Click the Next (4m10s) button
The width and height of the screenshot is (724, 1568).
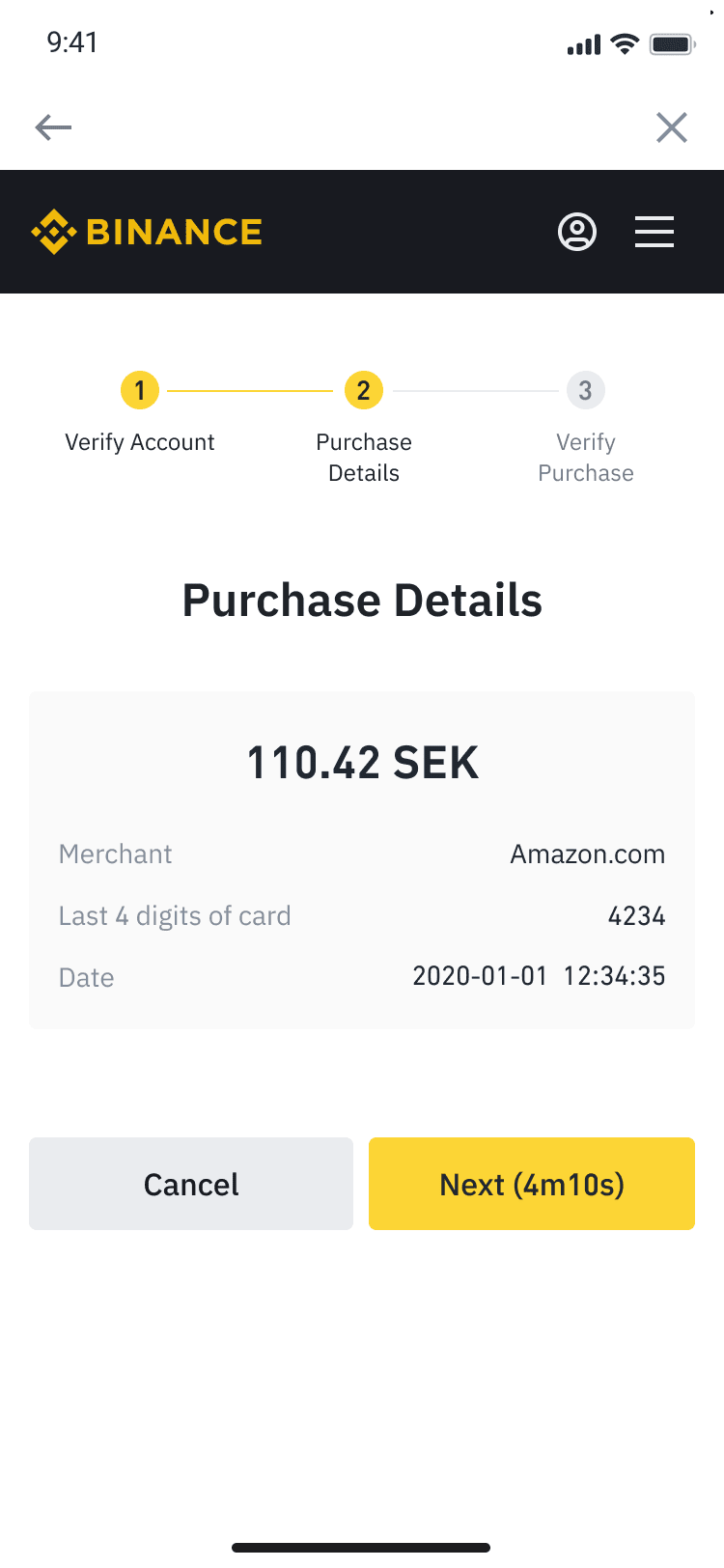point(532,1184)
